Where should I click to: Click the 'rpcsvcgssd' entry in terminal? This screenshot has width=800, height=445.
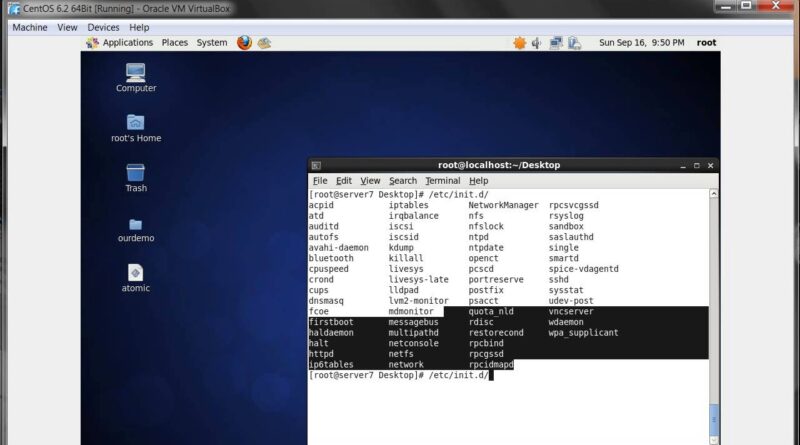tap(573, 205)
